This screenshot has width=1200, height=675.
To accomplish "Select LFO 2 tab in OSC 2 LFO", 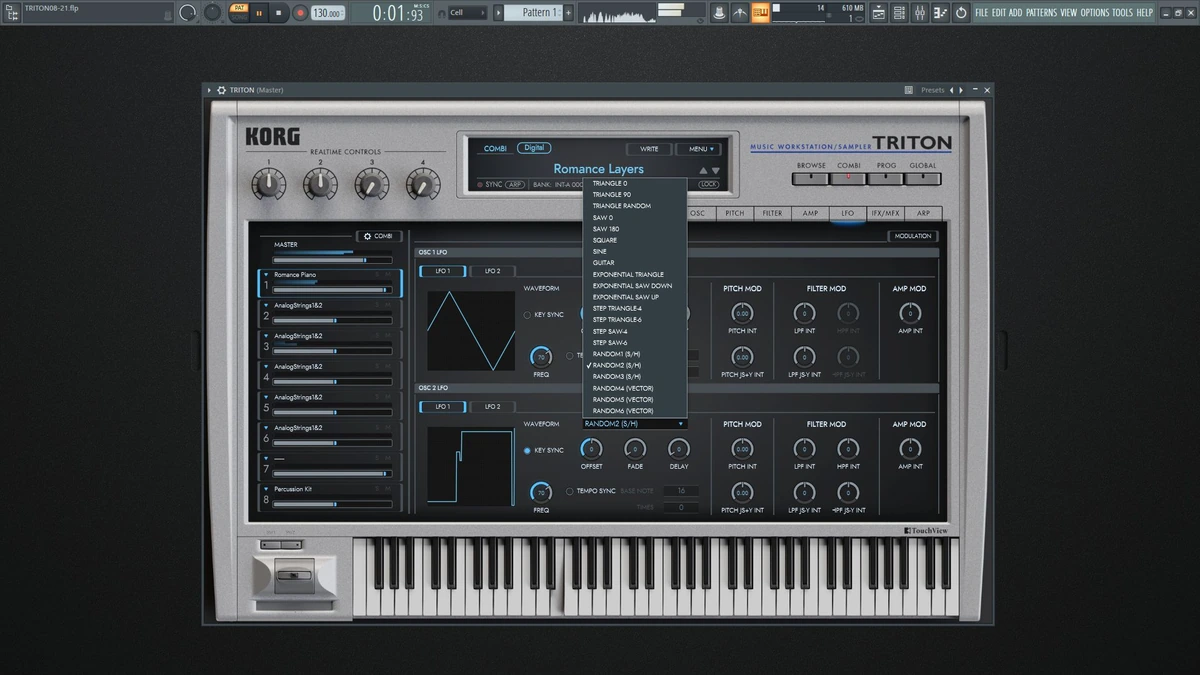I will click(492, 407).
